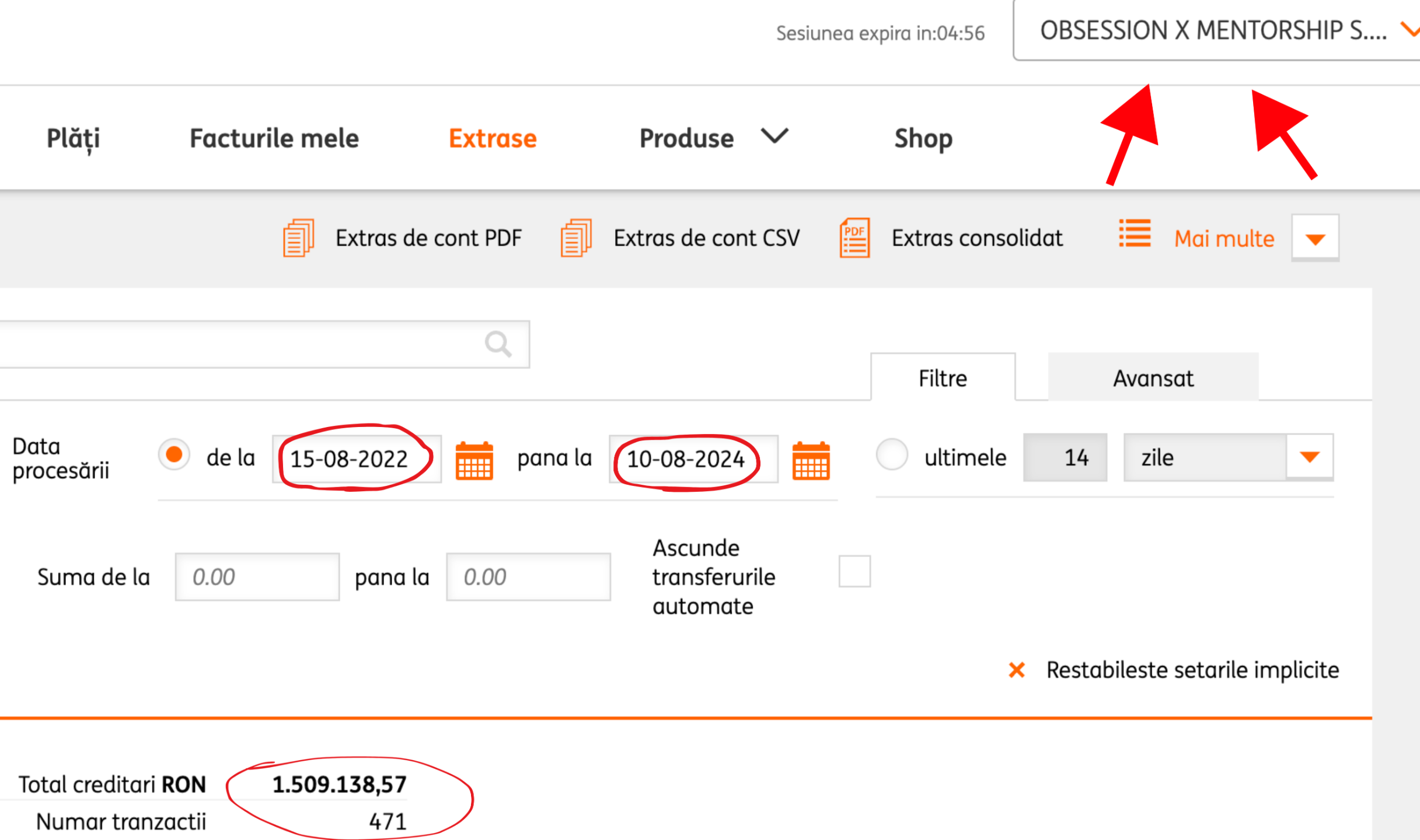Click the Extras de cont PDF icon
Screen dimensions: 1420x840
[x=298, y=238]
